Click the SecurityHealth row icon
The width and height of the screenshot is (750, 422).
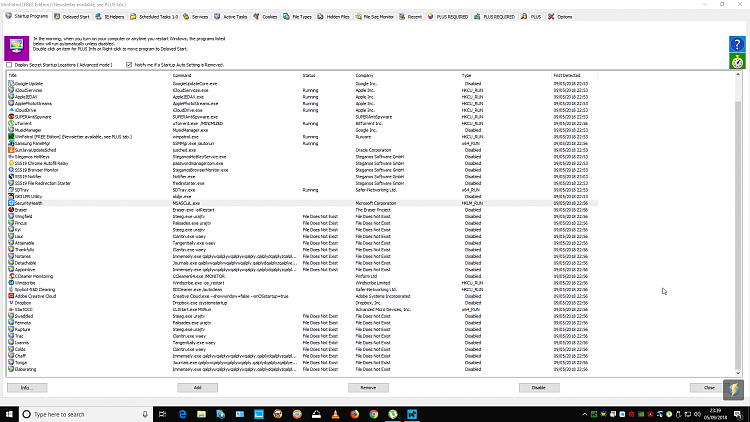pyautogui.click(x=11, y=203)
